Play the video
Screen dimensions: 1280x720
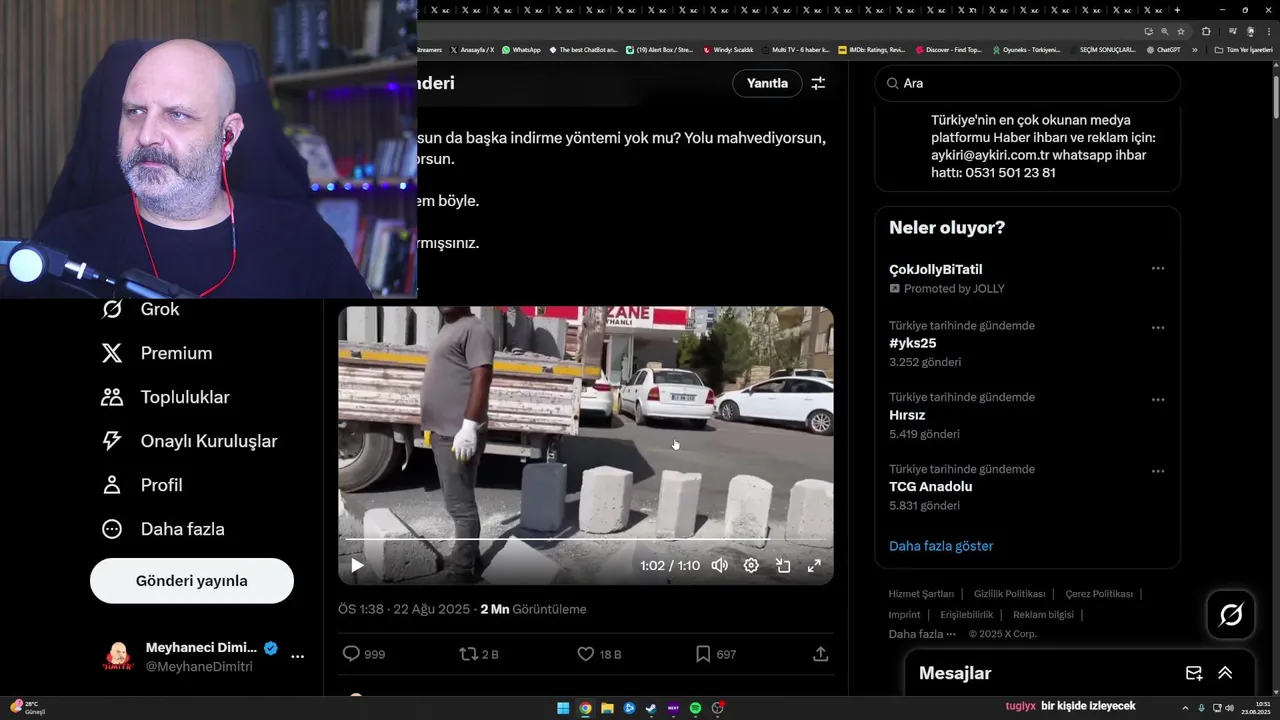pyautogui.click(x=357, y=566)
